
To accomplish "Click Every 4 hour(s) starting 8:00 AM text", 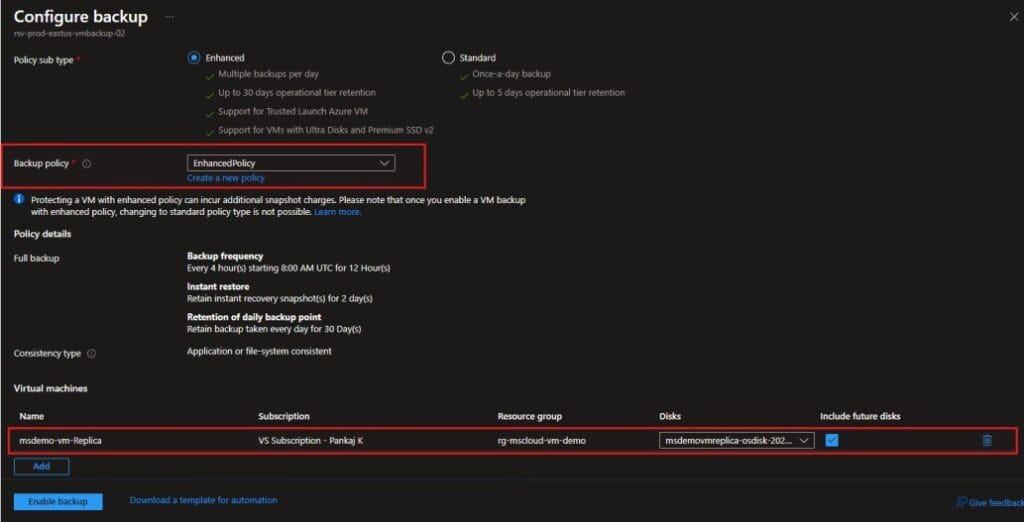I will tap(289, 268).
